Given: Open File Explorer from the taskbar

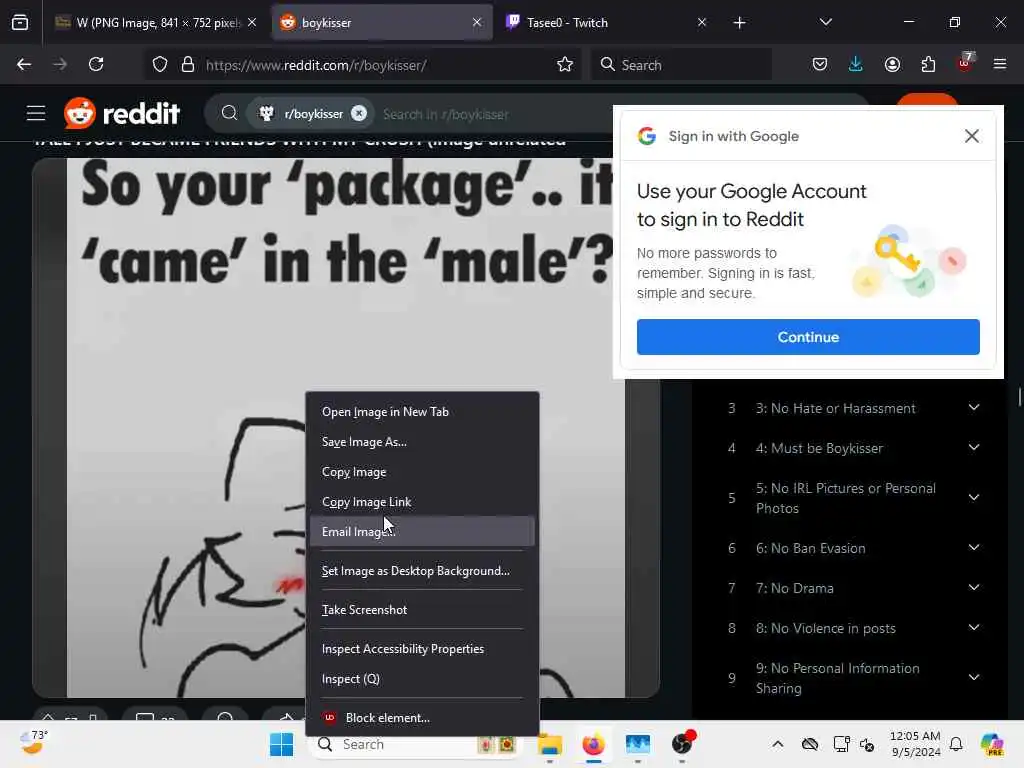Looking at the screenshot, I should (550, 744).
